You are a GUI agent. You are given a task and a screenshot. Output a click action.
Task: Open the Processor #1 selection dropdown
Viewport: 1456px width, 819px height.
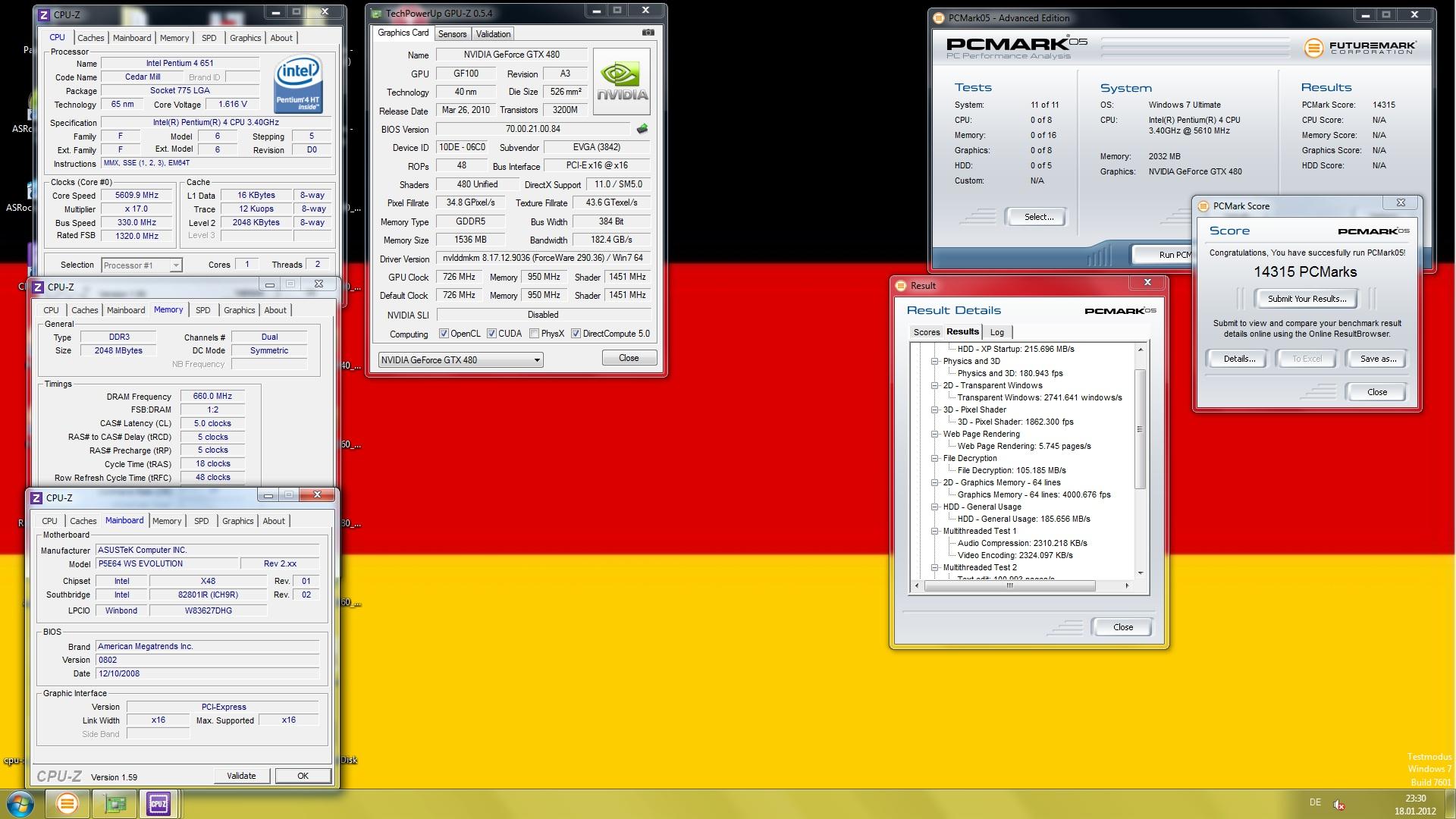coord(141,265)
